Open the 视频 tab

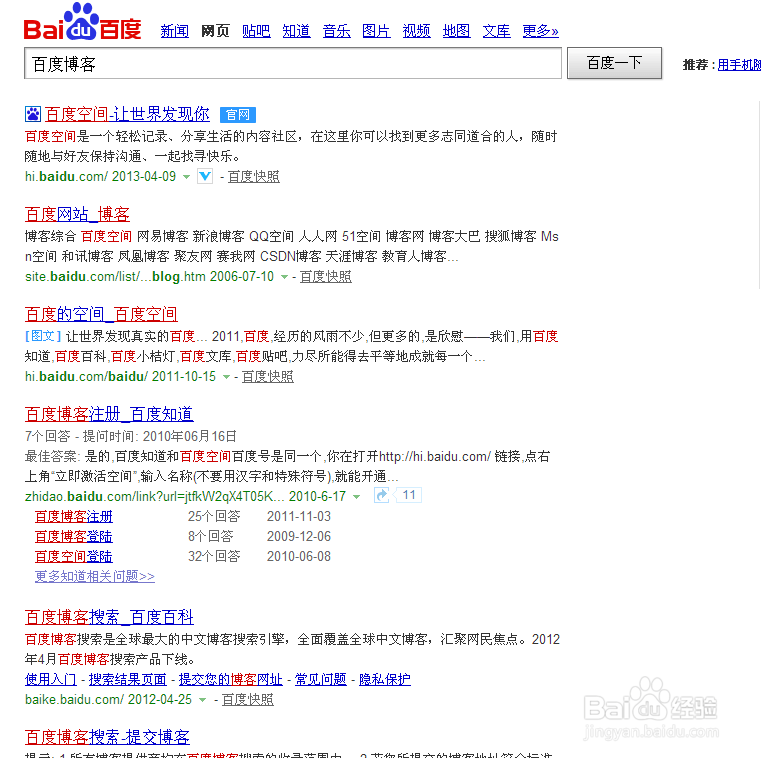(x=416, y=31)
